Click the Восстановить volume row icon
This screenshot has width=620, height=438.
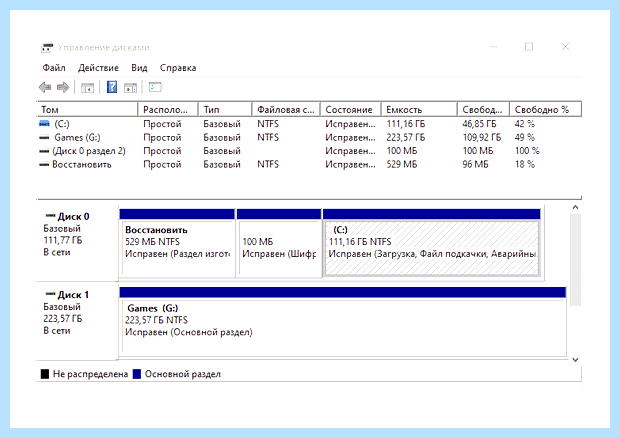[44, 164]
